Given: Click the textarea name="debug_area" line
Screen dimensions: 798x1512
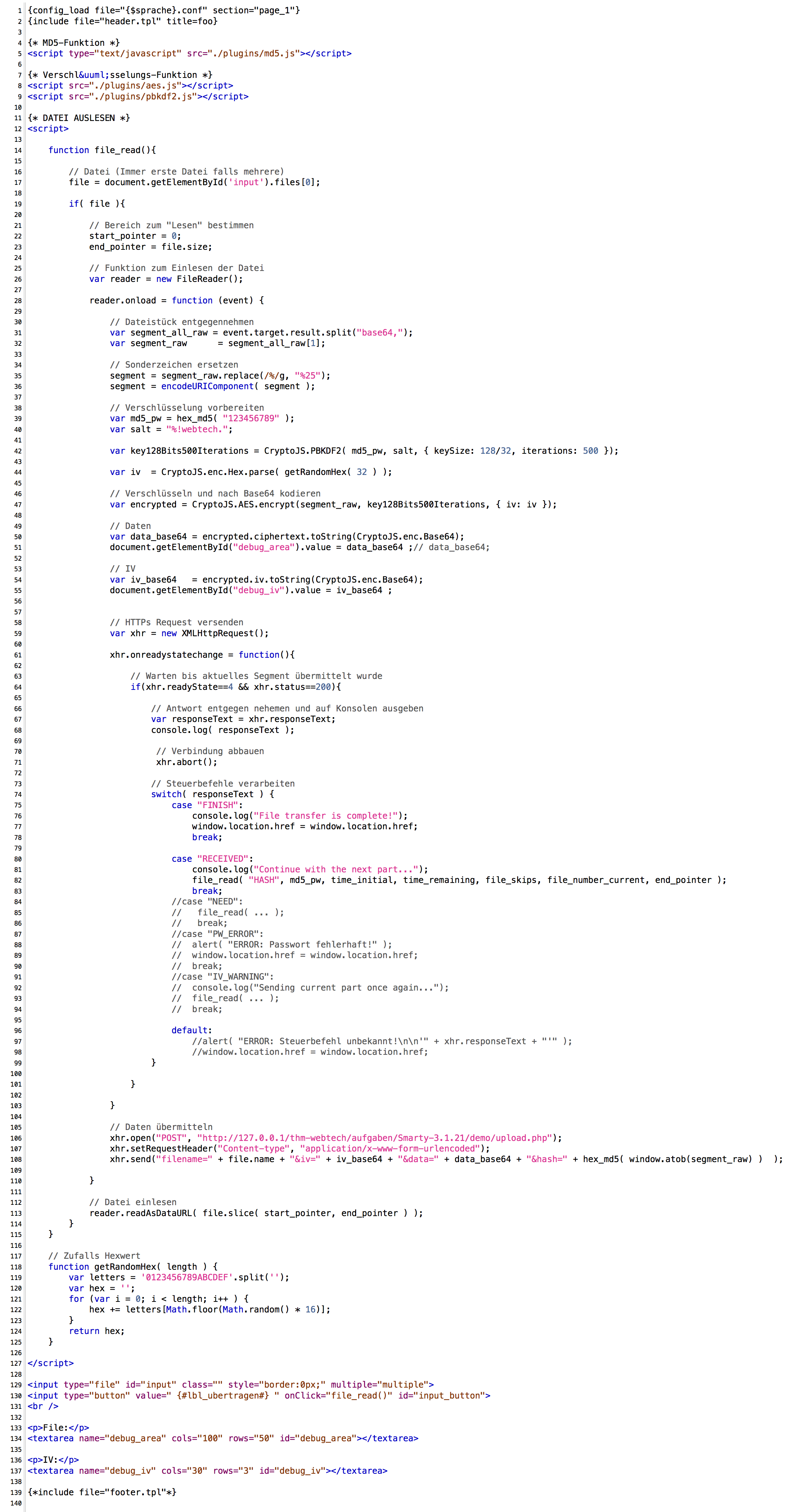Looking at the screenshot, I should (x=223, y=1438).
